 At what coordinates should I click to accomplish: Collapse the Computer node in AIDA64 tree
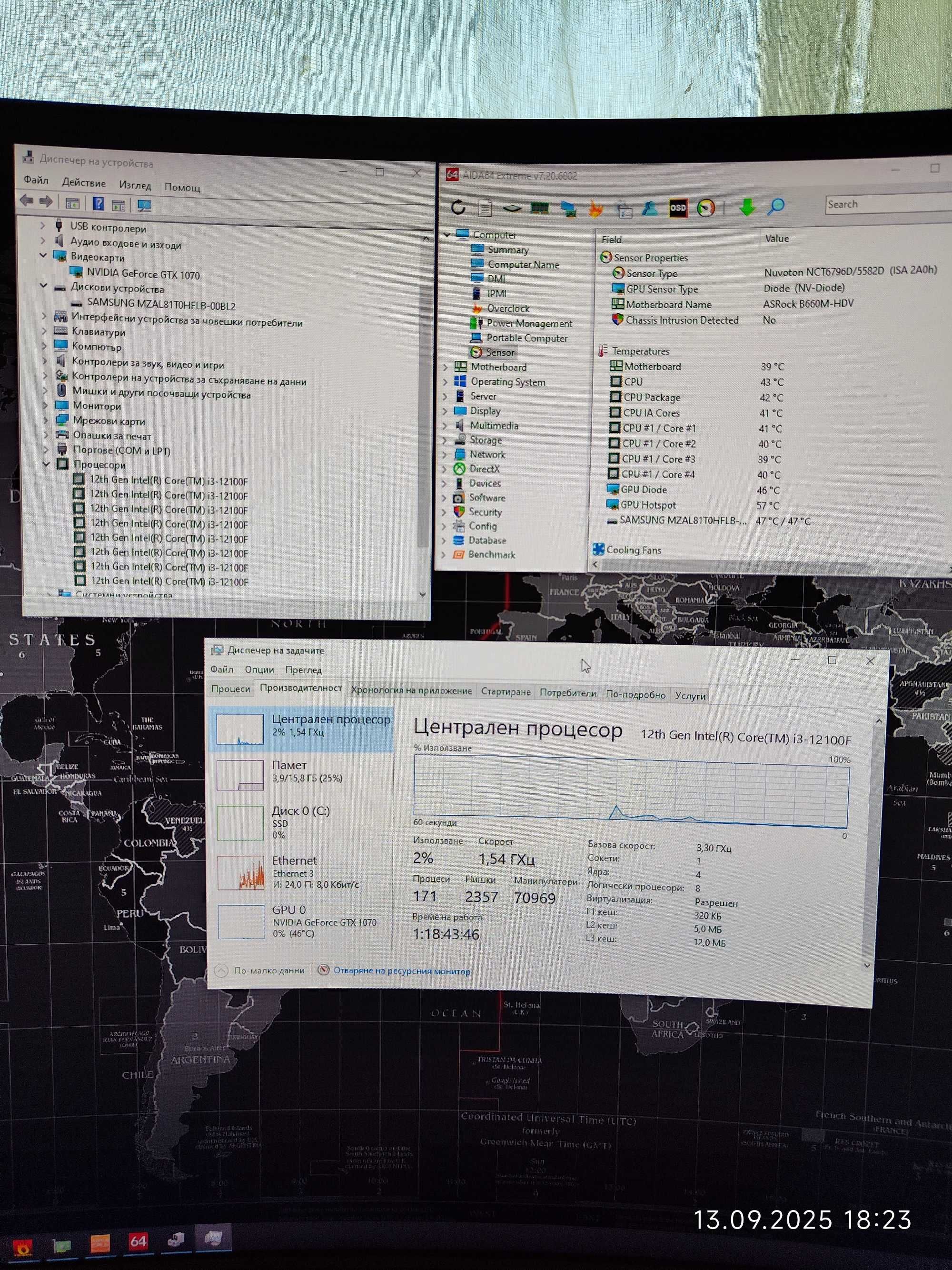coord(447,234)
